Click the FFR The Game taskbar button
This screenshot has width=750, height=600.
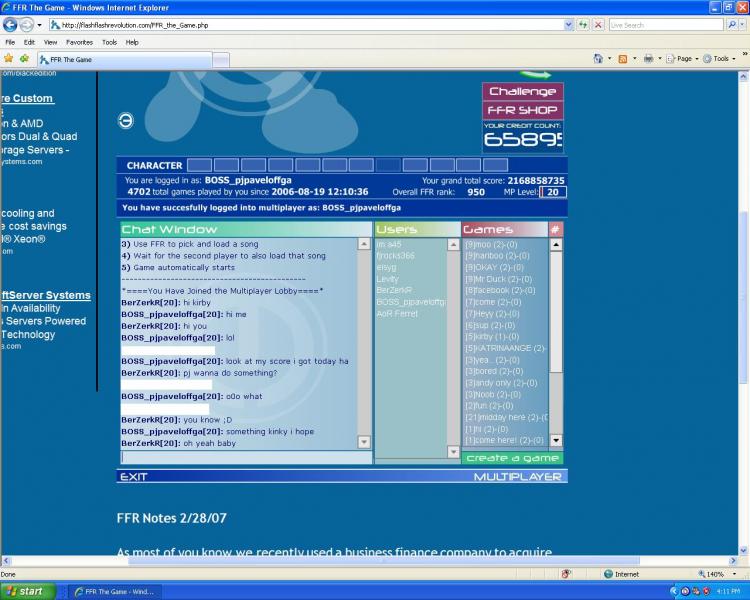113,591
